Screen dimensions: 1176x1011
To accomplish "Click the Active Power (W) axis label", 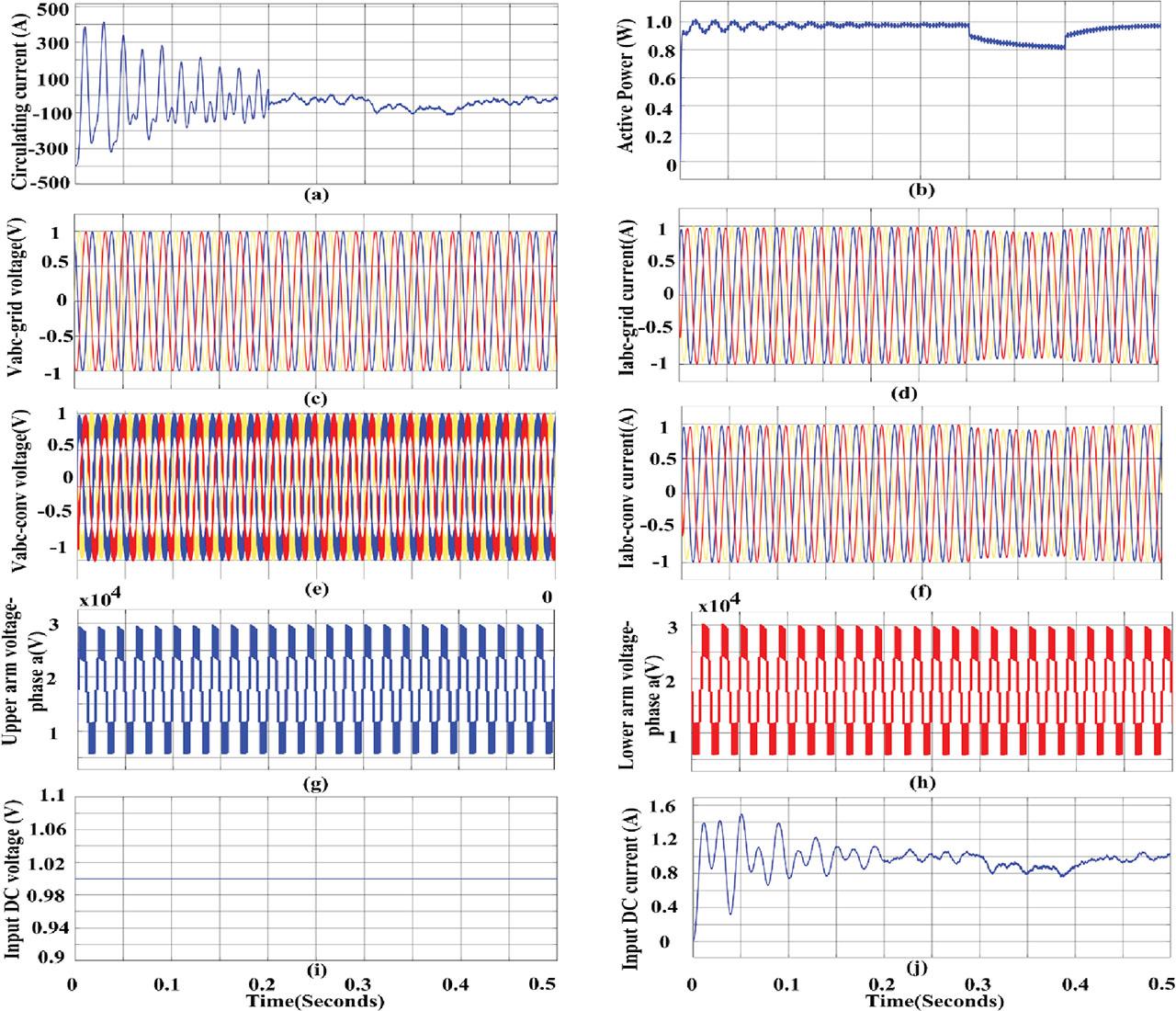I will click(631, 96).
